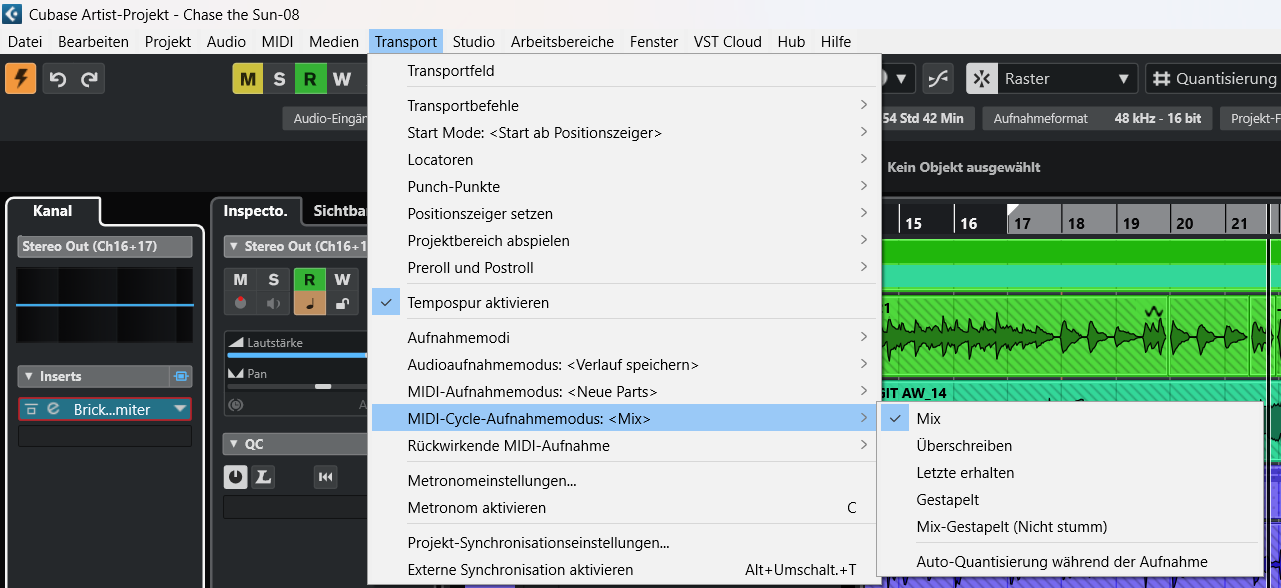The image size is (1281, 588).
Task: Click the icon left of Brick...miter
Action: coord(32,409)
